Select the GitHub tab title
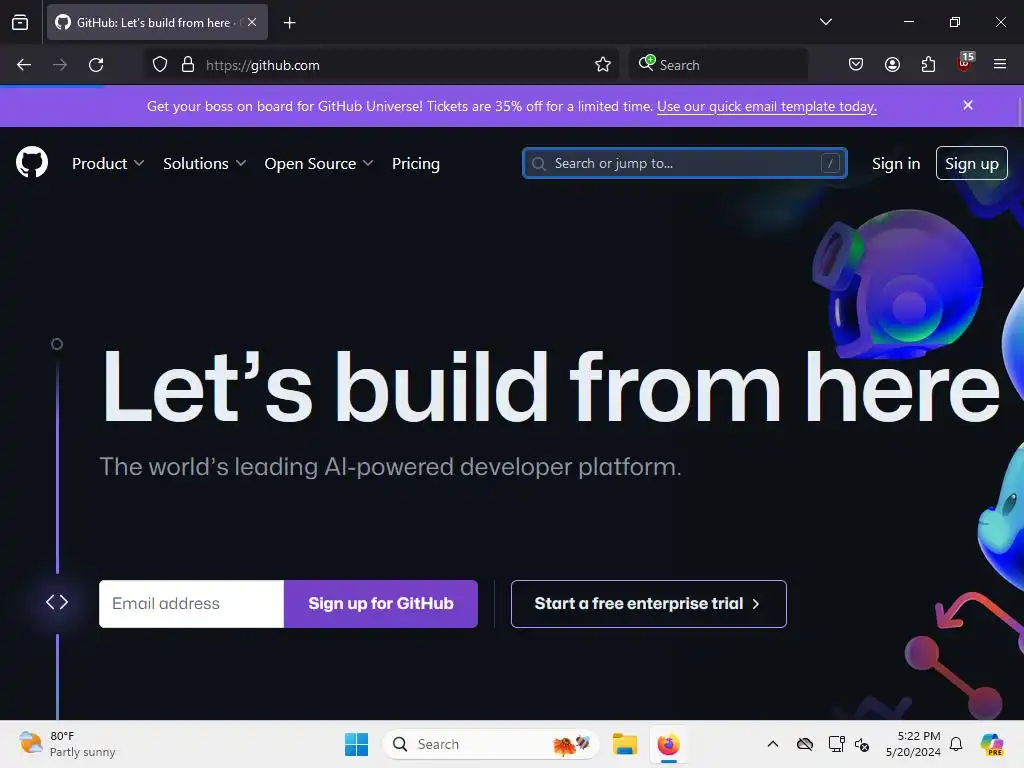 pos(153,22)
